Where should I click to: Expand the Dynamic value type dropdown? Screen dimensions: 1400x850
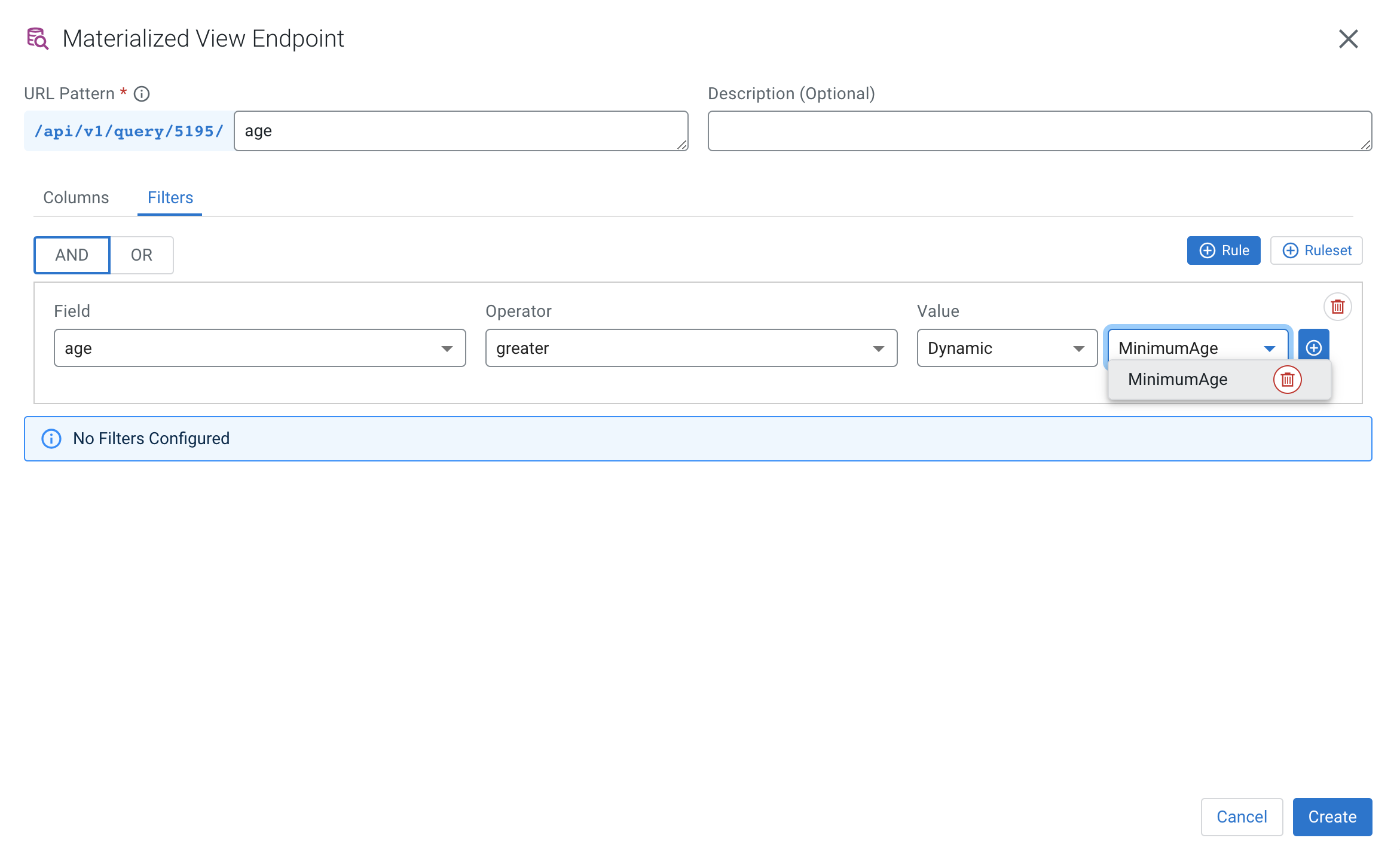[1007, 348]
